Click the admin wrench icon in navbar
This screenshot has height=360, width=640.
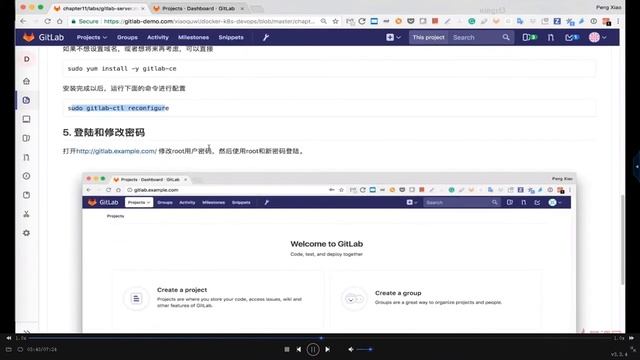pyautogui.click(x=266, y=37)
